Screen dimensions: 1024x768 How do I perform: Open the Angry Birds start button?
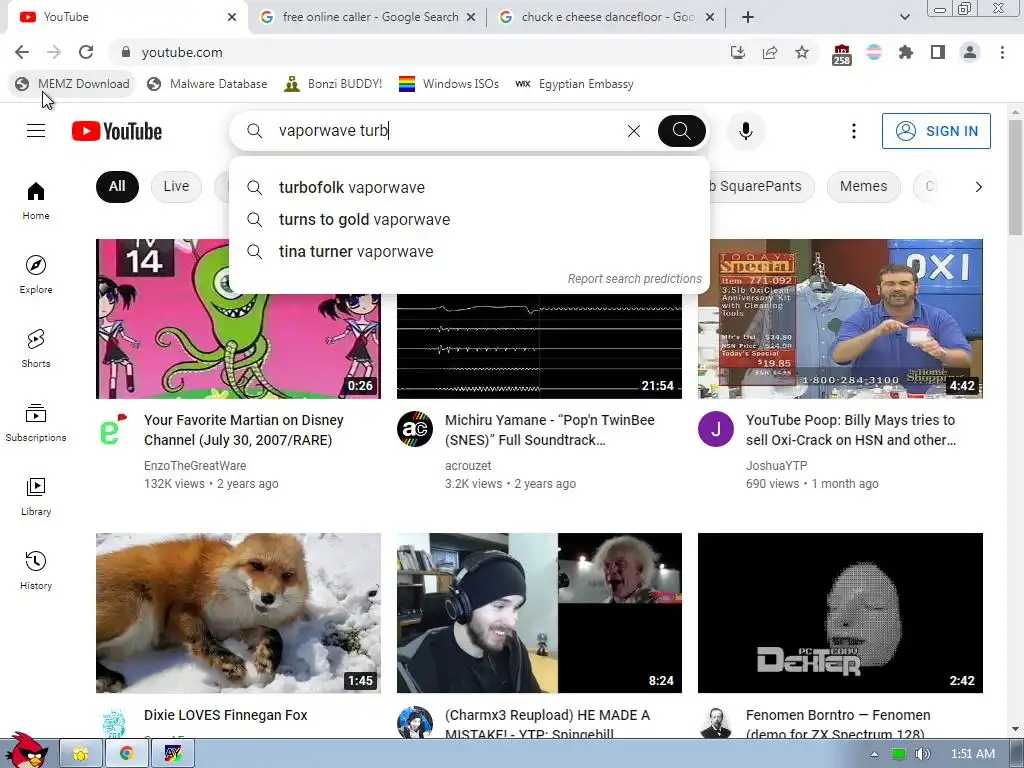click(x=25, y=751)
